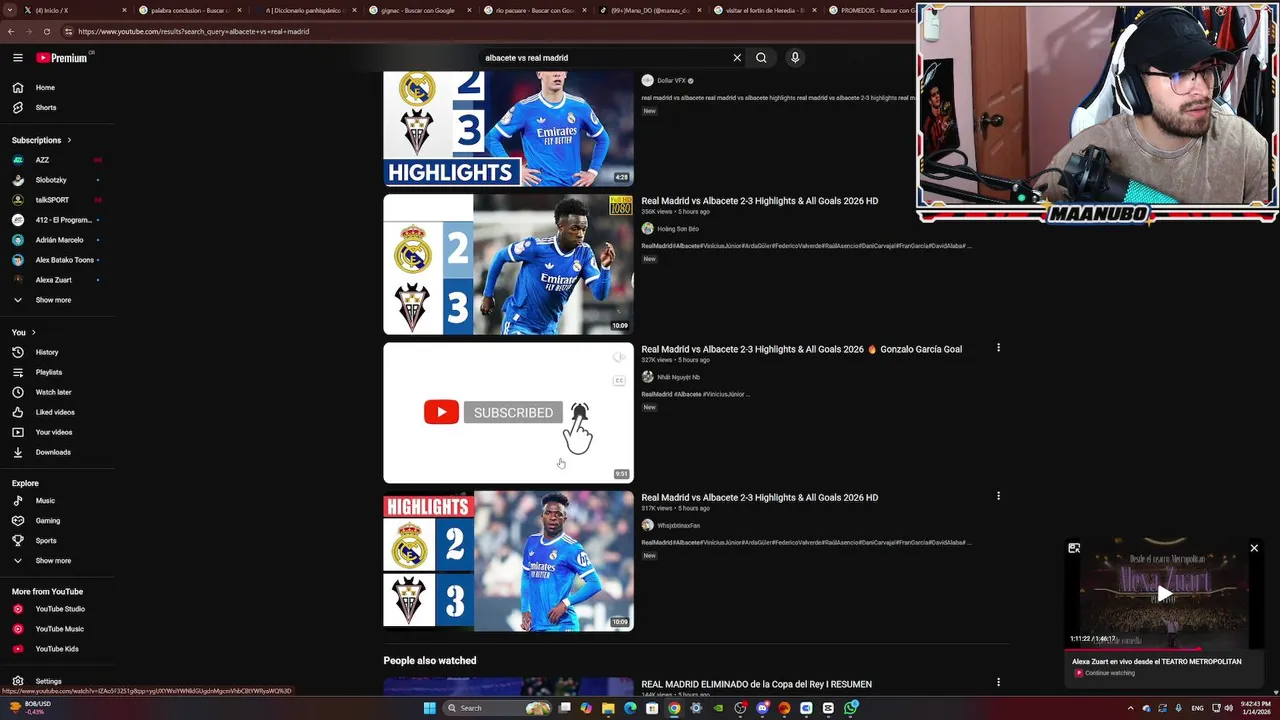The image size is (1280, 720).
Task: Open Home in the sidebar
Action: pyautogui.click(x=57, y=87)
